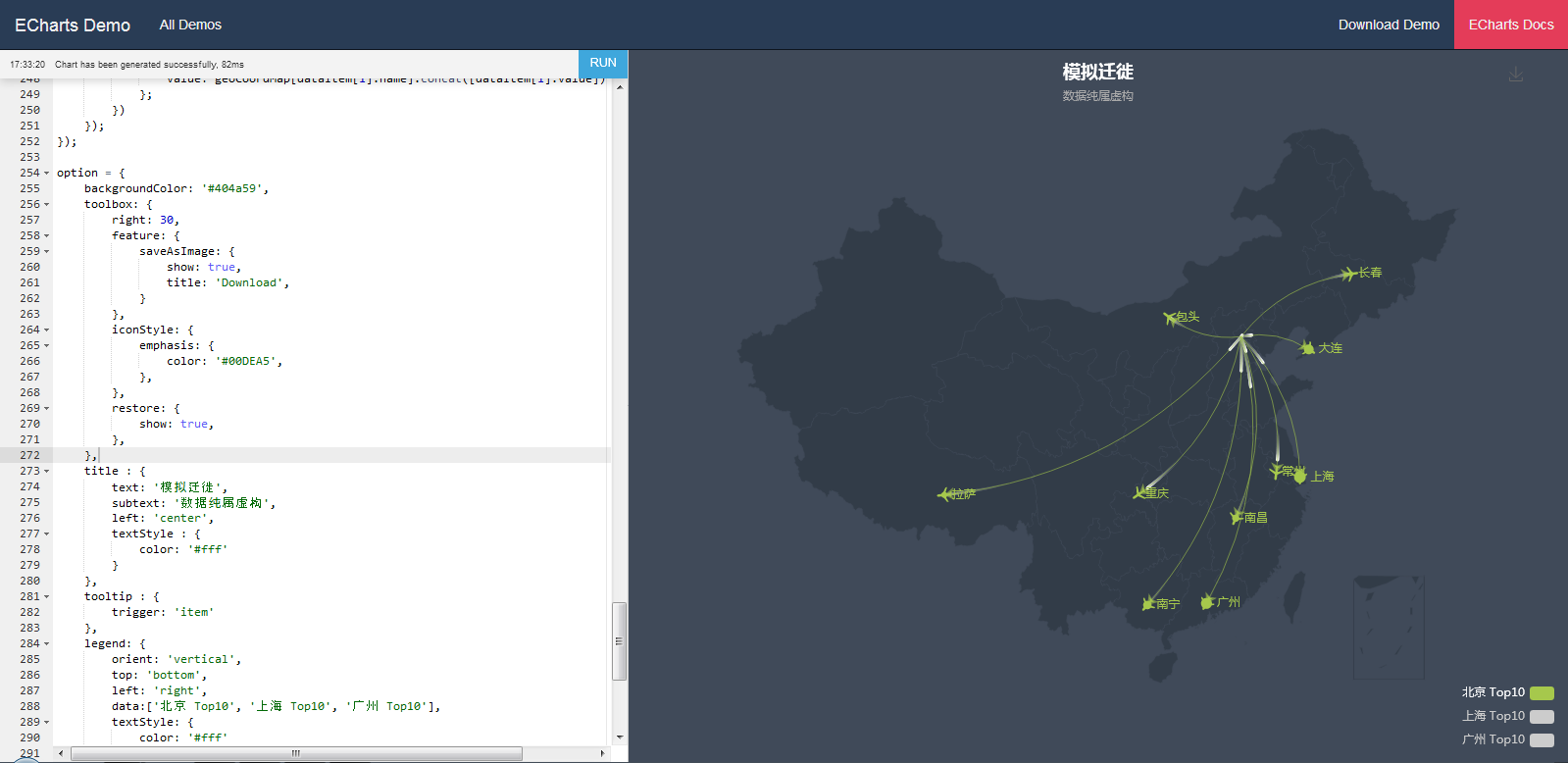Collapse the title block at line 273
Viewport: 1568px width, 763px height.
click(46, 472)
